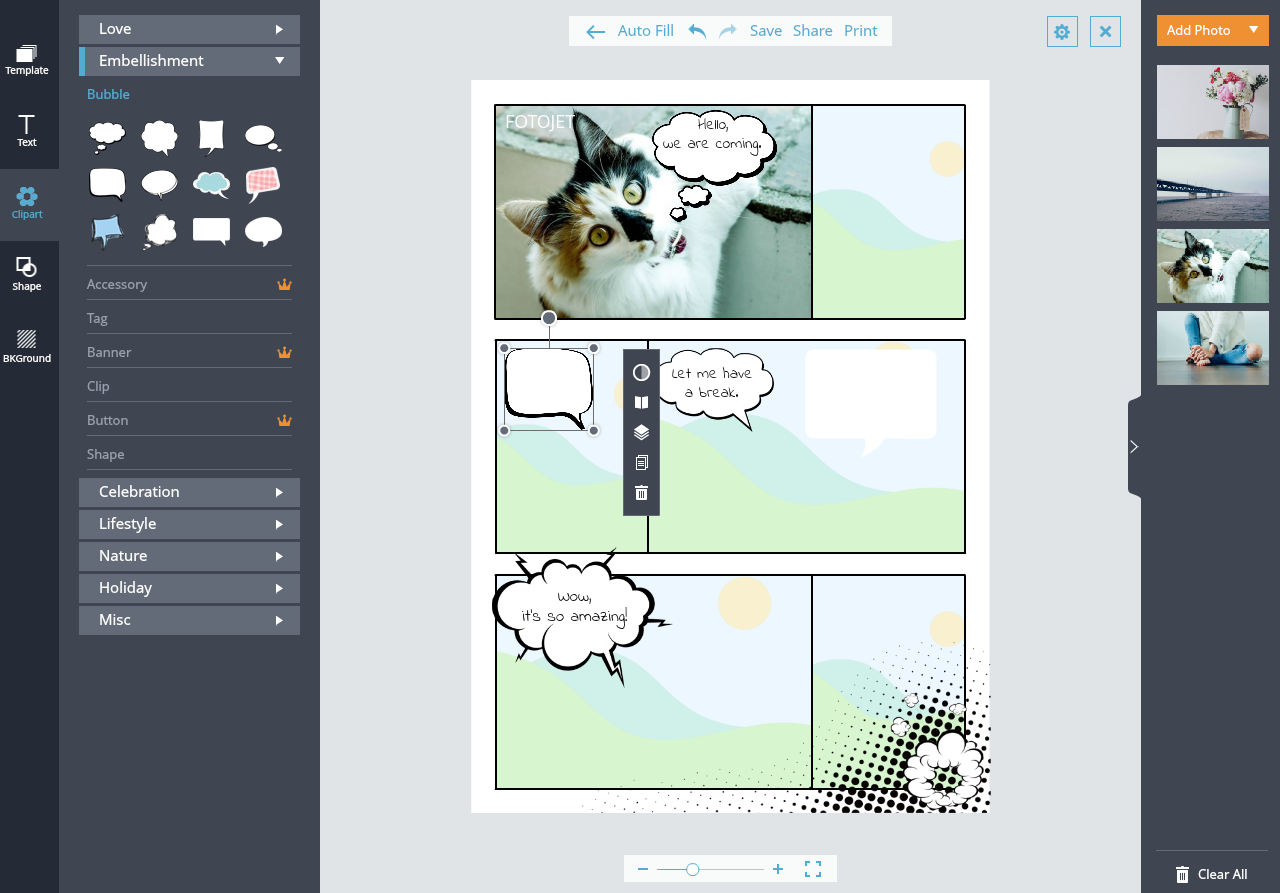The image size is (1280, 893).
Task: Click the zoom slider handle
Action: point(692,869)
